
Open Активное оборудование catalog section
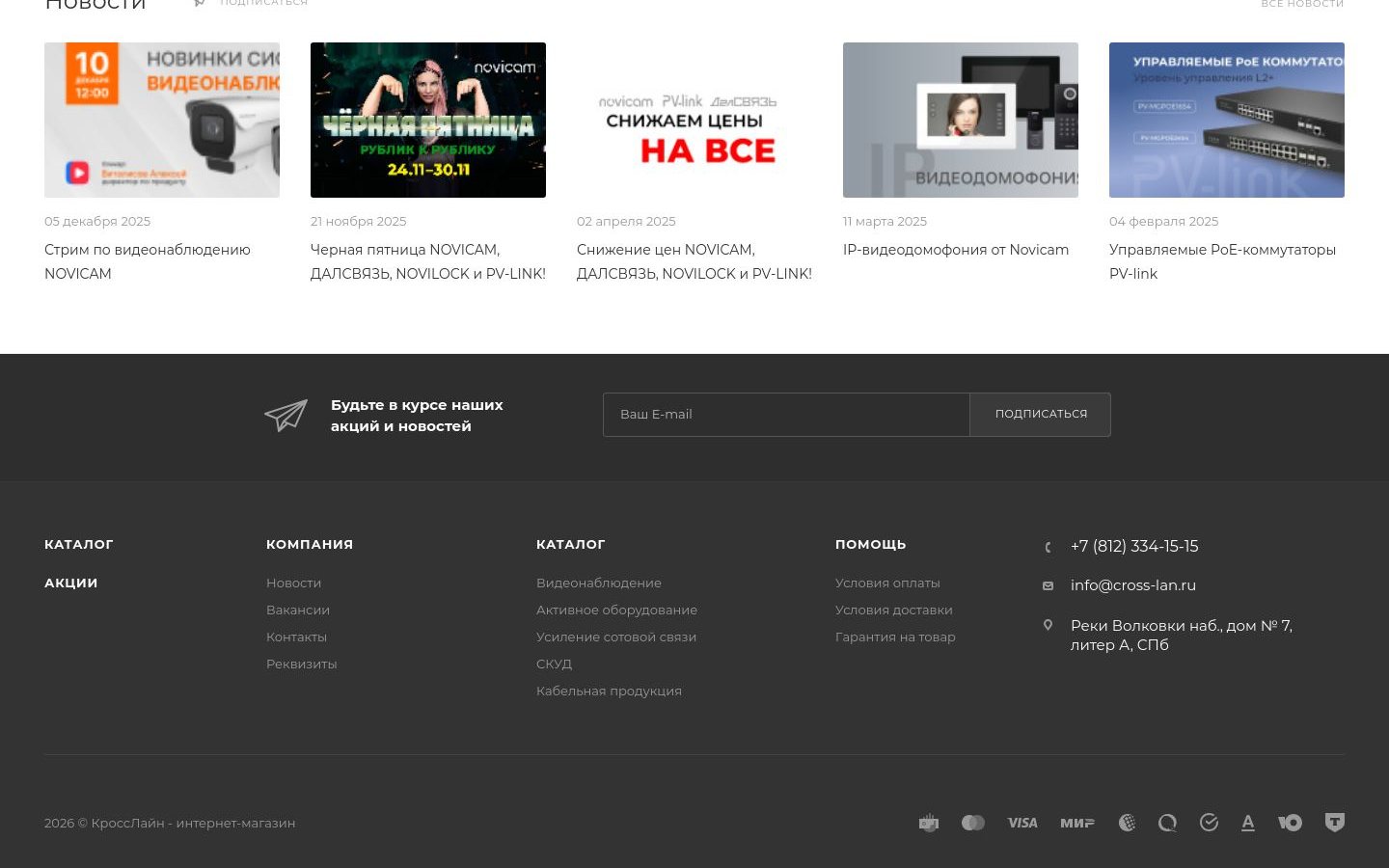(617, 610)
